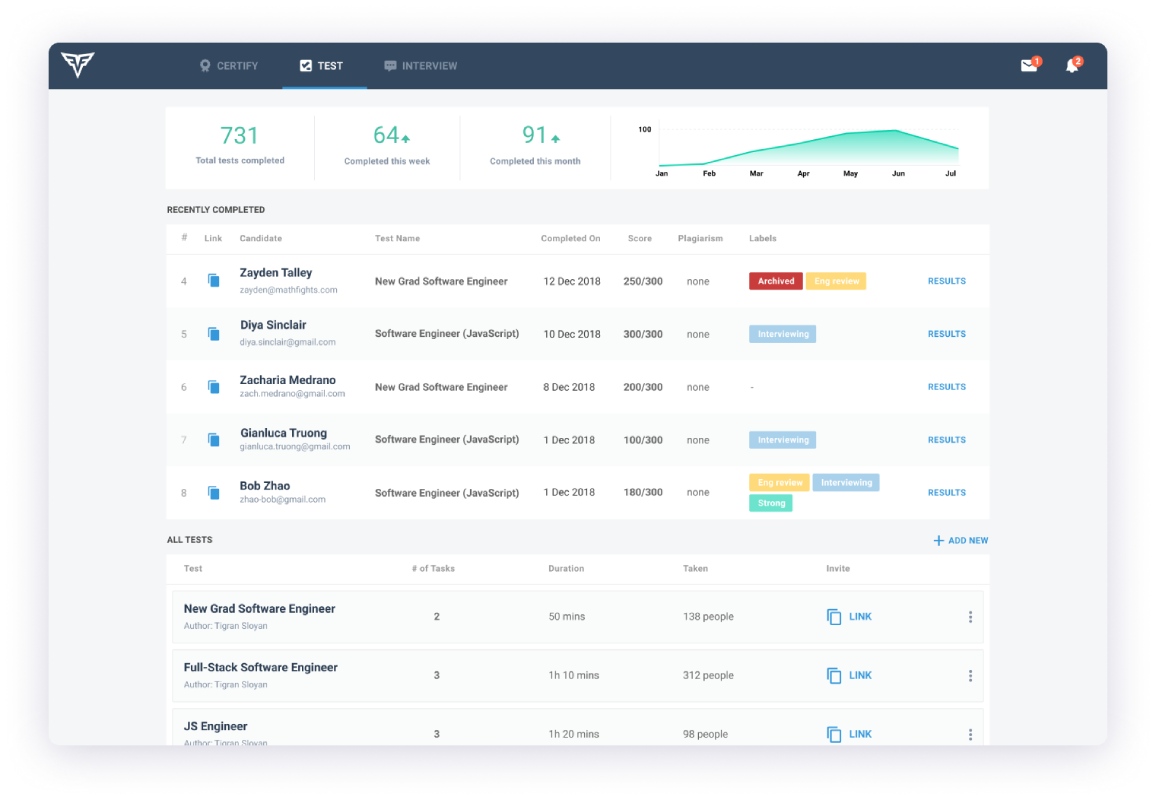This screenshot has height=800, width=1156.
Task: Open more options for New Grad Software Engineer test
Action: 970,617
